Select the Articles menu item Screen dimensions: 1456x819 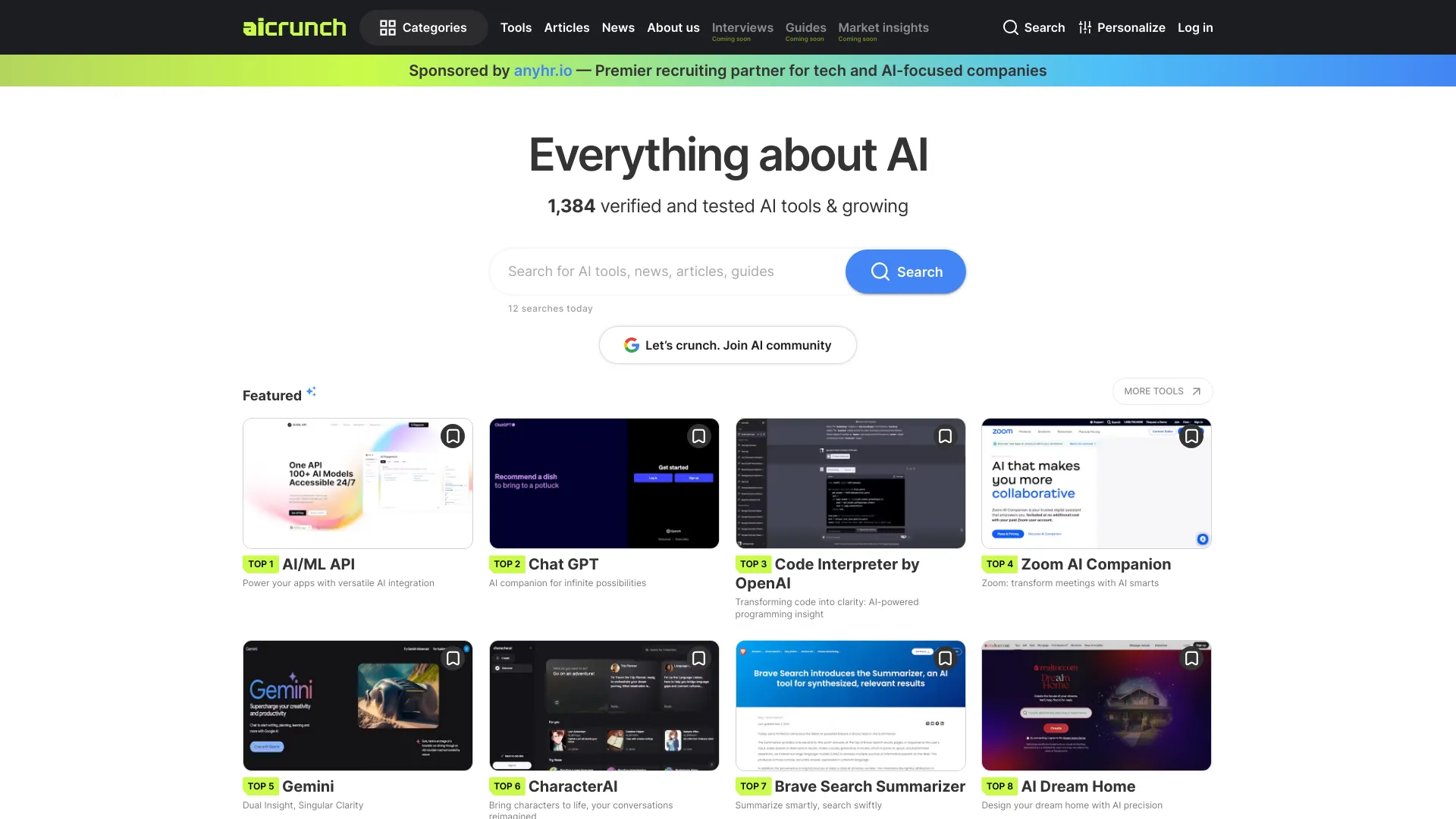567,27
